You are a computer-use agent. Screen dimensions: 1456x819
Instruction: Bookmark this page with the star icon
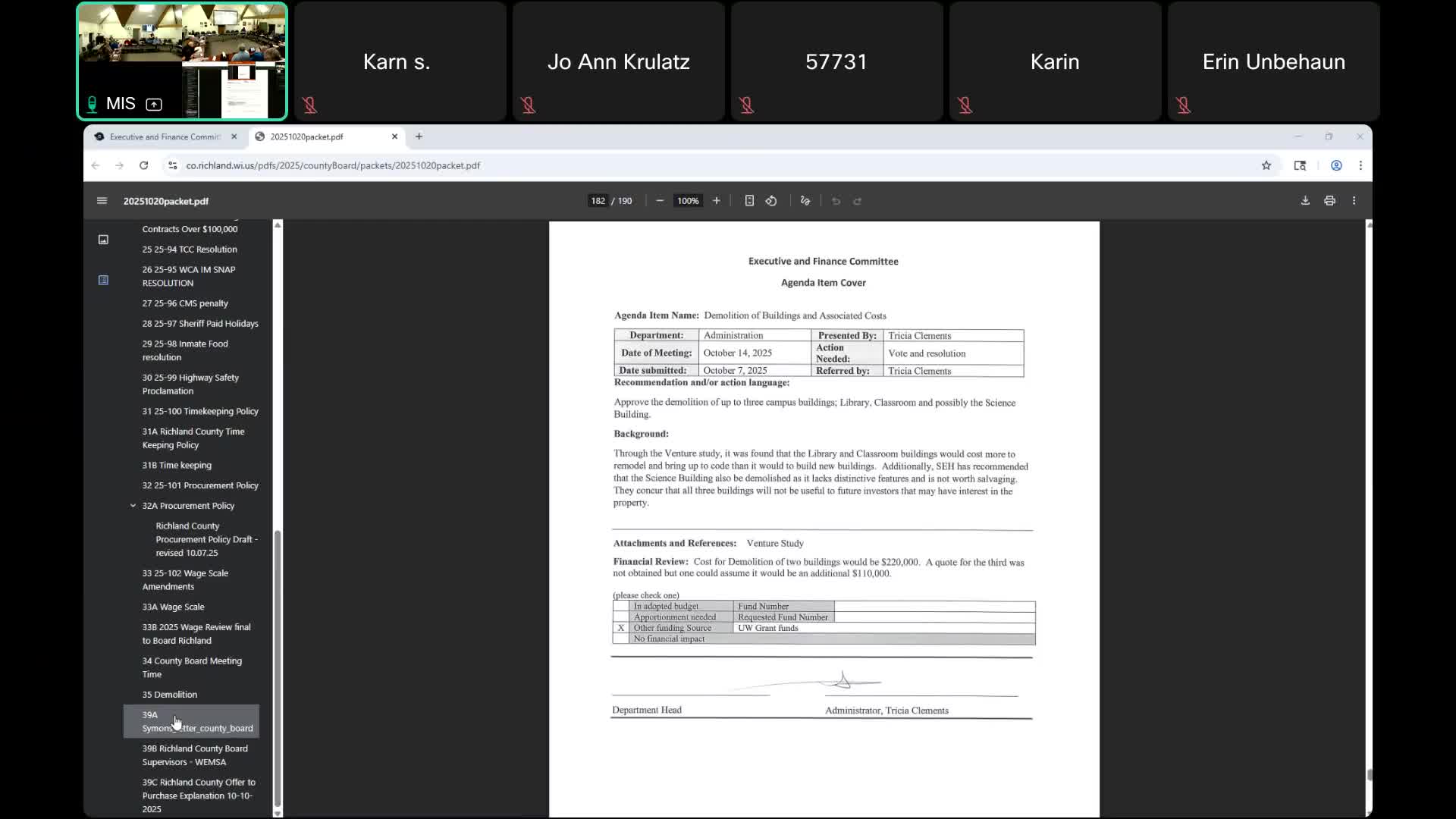(1266, 165)
